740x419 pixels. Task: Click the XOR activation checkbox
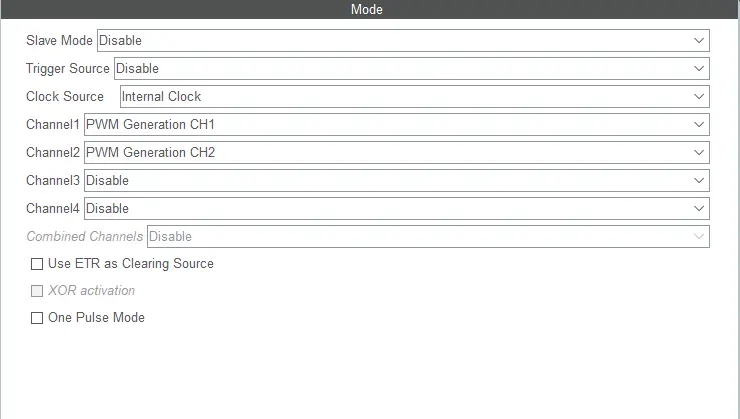(x=37, y=291)
